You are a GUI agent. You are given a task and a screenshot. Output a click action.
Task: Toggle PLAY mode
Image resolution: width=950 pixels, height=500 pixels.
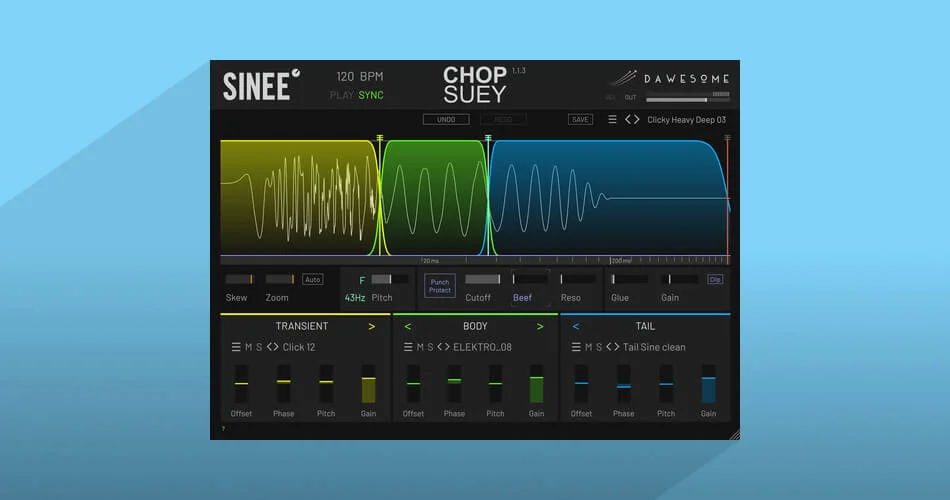342,95
